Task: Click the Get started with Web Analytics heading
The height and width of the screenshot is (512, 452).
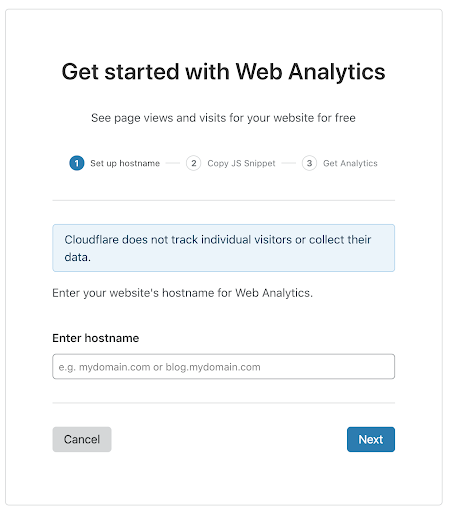Action: pyautogui.click(x=224, y=72)
